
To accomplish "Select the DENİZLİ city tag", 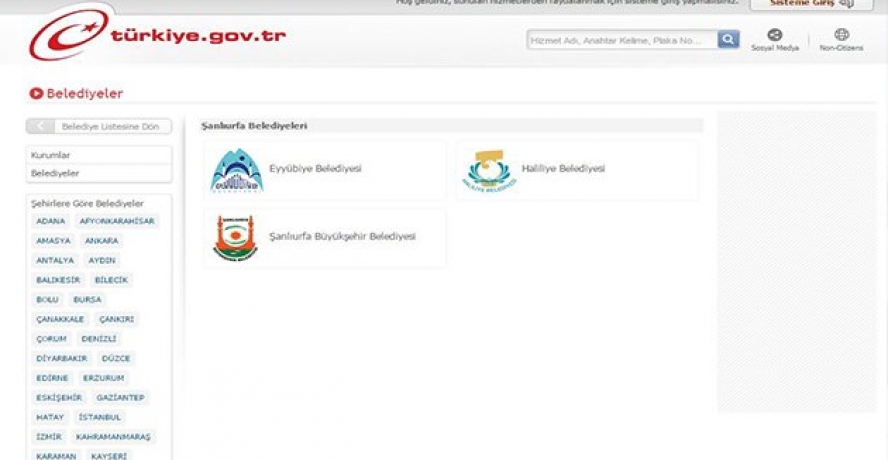I will [99, 339].
